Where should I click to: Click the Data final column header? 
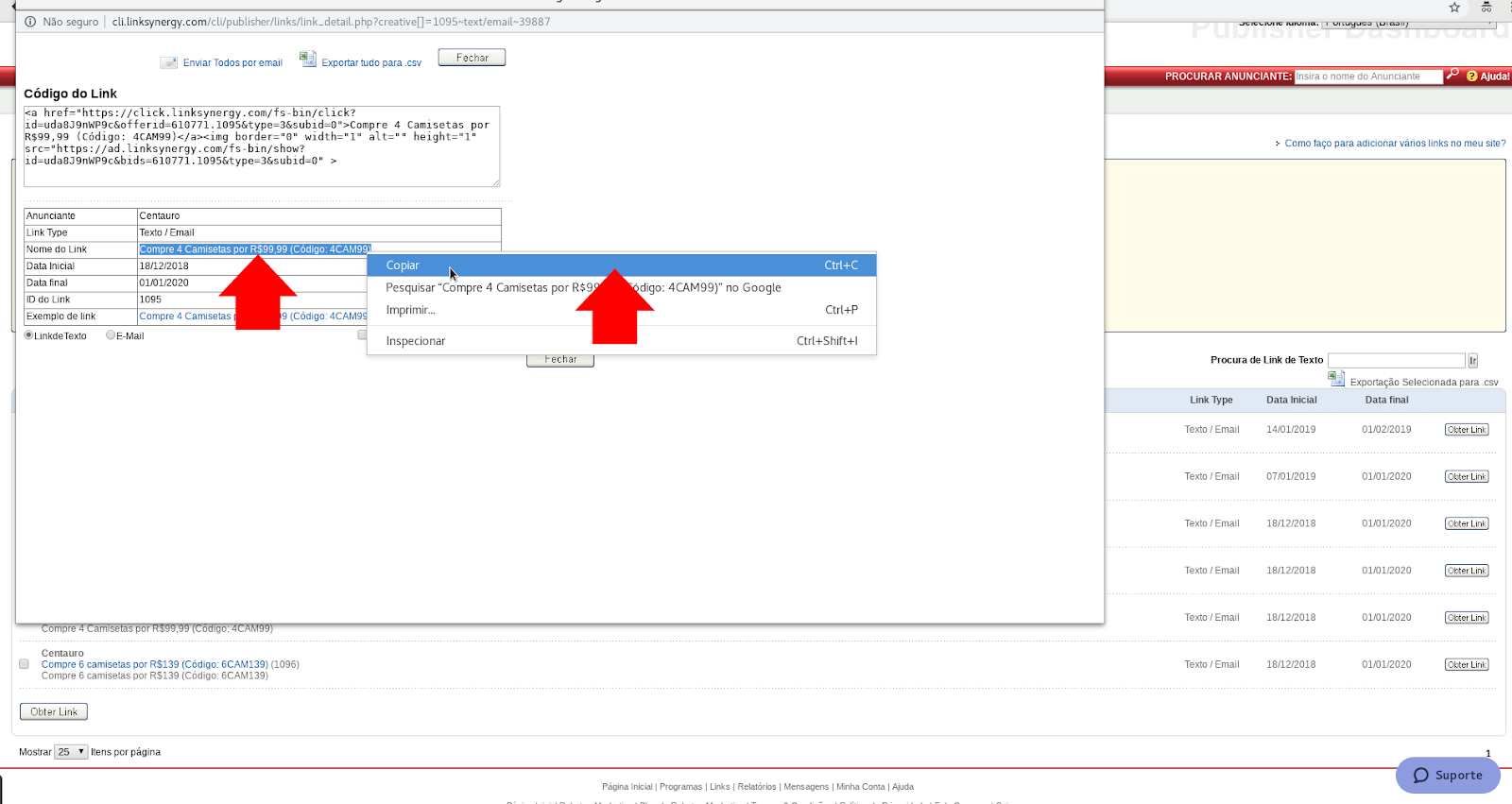point(1386,400)
